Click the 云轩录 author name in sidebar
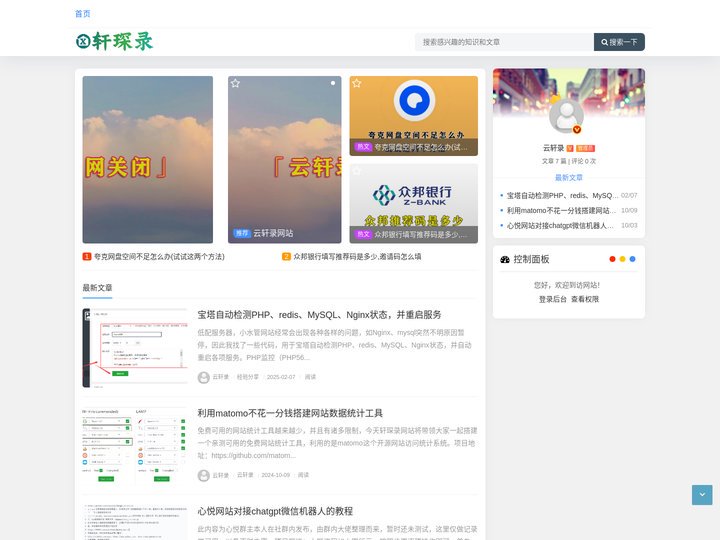720x540 pixels. click(553, 148)
